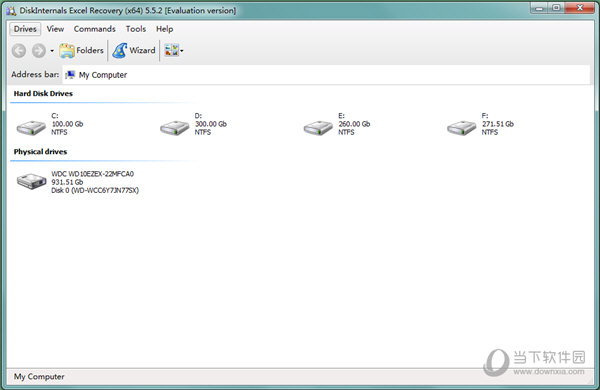Click the E: 260.00 Gb label
Screen dimensions: 600x390
(354, 124)
